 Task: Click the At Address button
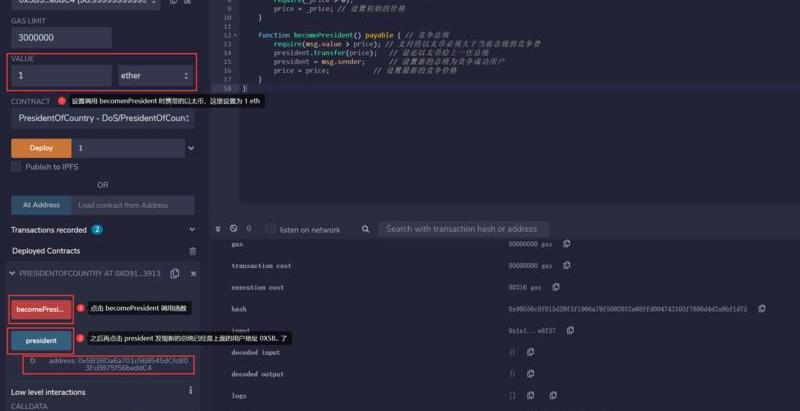click(41, 205)
